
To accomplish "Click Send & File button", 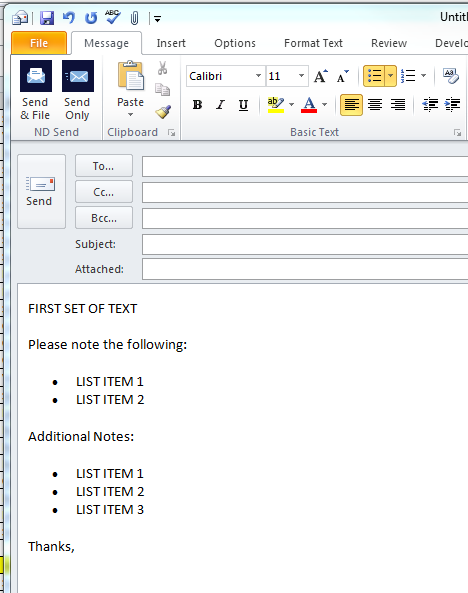I will (x=35, y=91).
